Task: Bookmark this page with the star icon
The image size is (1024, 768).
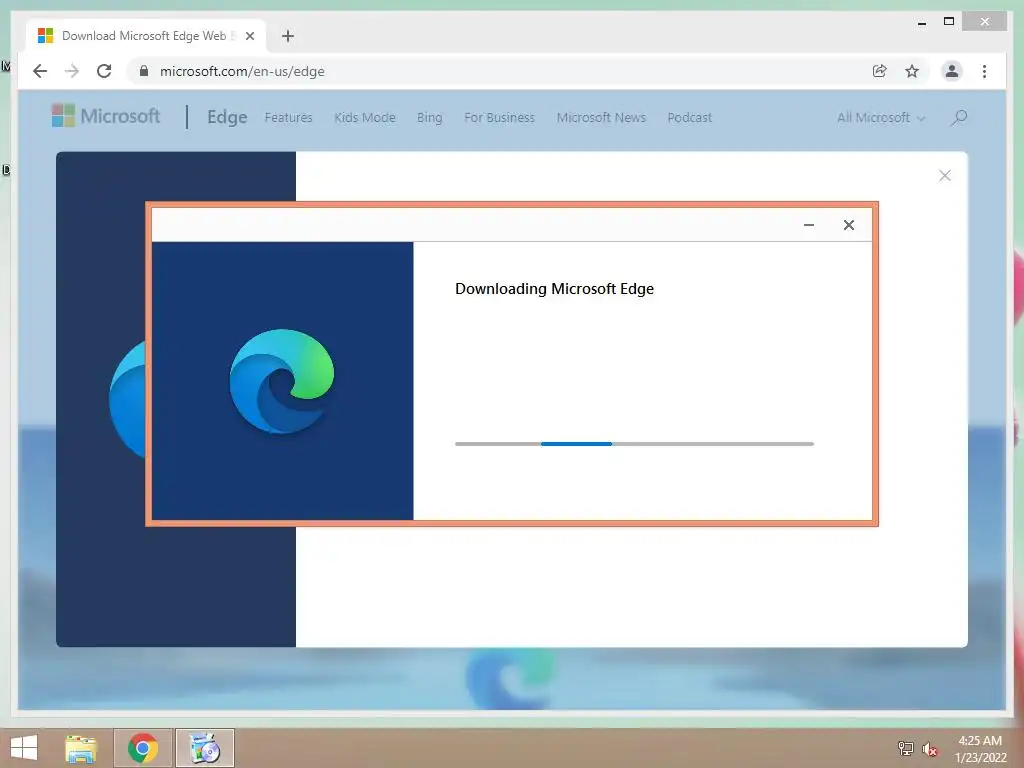Action: coord(912,71)
